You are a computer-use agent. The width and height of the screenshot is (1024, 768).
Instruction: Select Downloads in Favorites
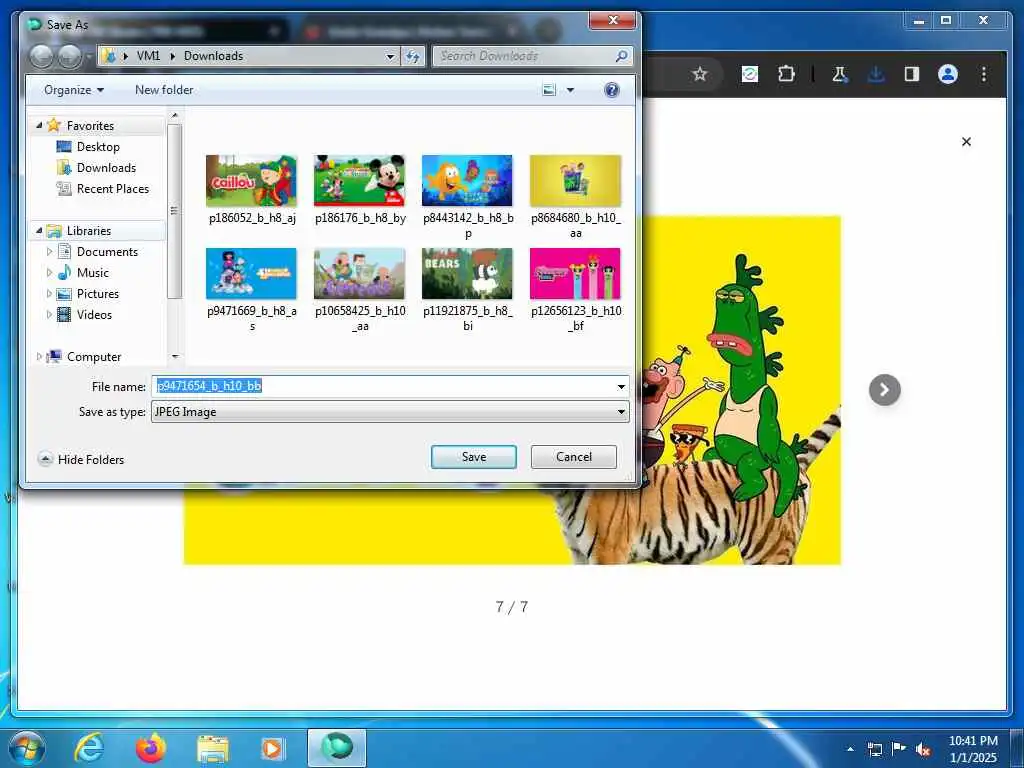click(x=106, y=168)
